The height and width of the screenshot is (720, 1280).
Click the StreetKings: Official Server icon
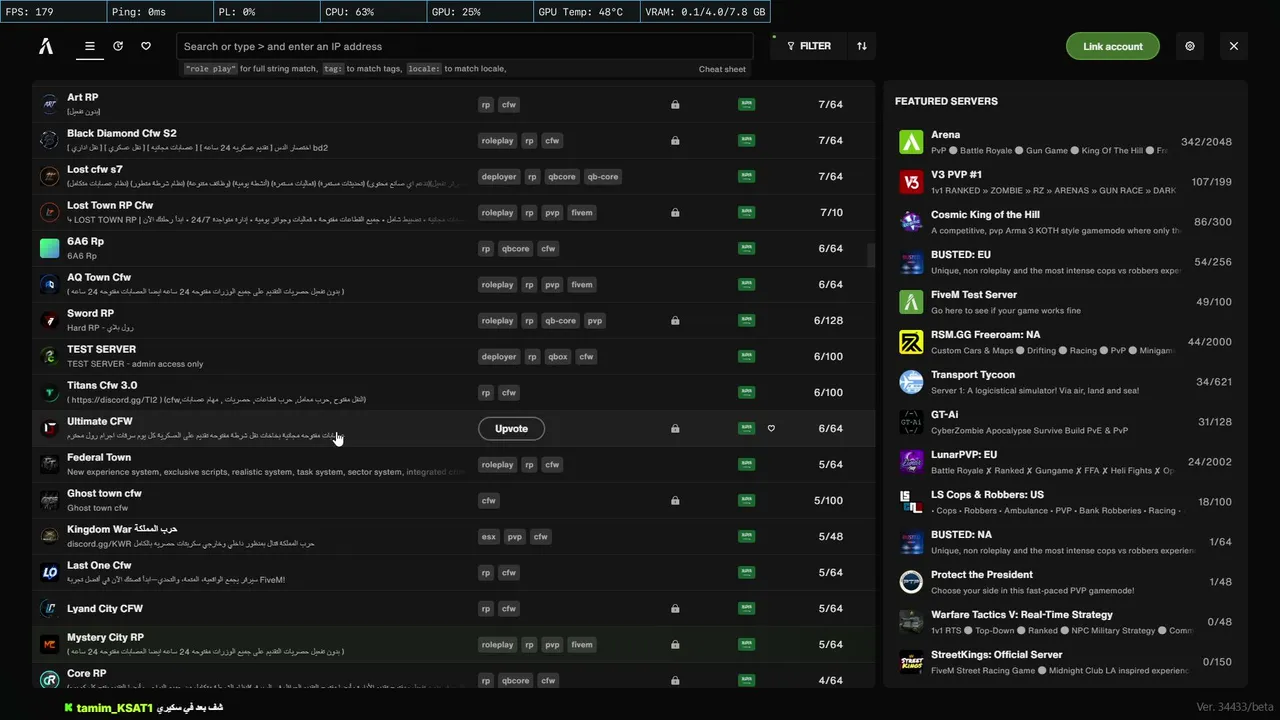click(x=911, y=662)
